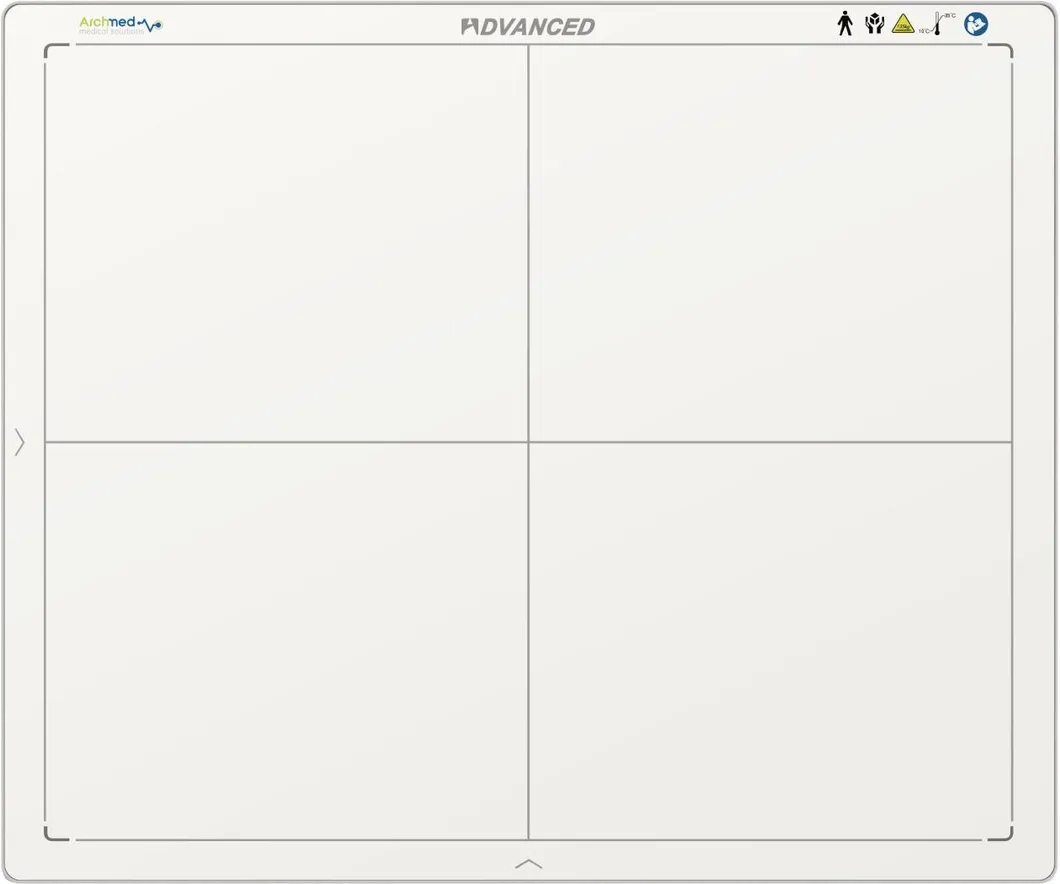Select the handle-with-care hands and box icon
The height and width of the screenshot is (884, 1060).
(x=875, y=24)
